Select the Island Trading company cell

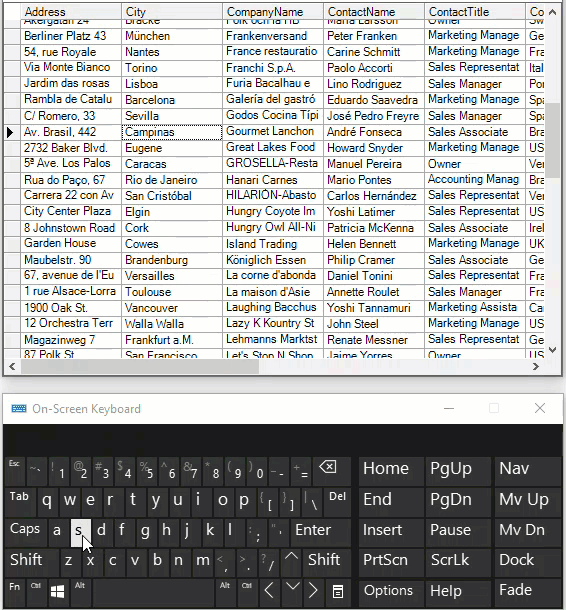click(273, 244)
